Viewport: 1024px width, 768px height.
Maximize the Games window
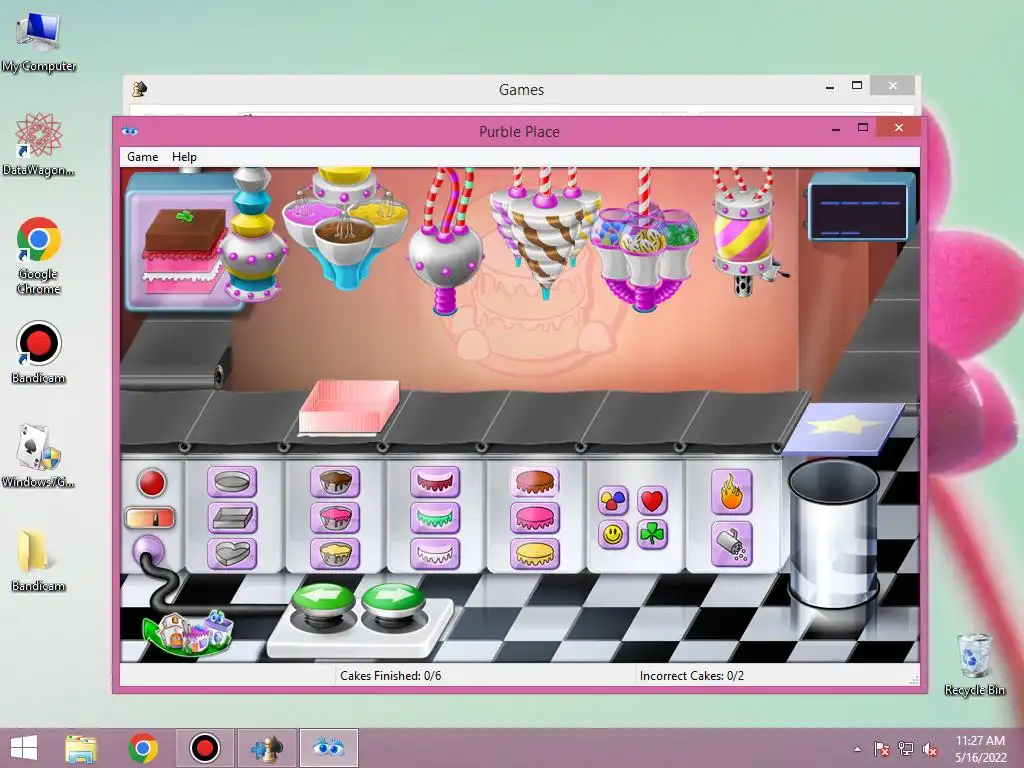pyautogui.click(x=857, y=86)
